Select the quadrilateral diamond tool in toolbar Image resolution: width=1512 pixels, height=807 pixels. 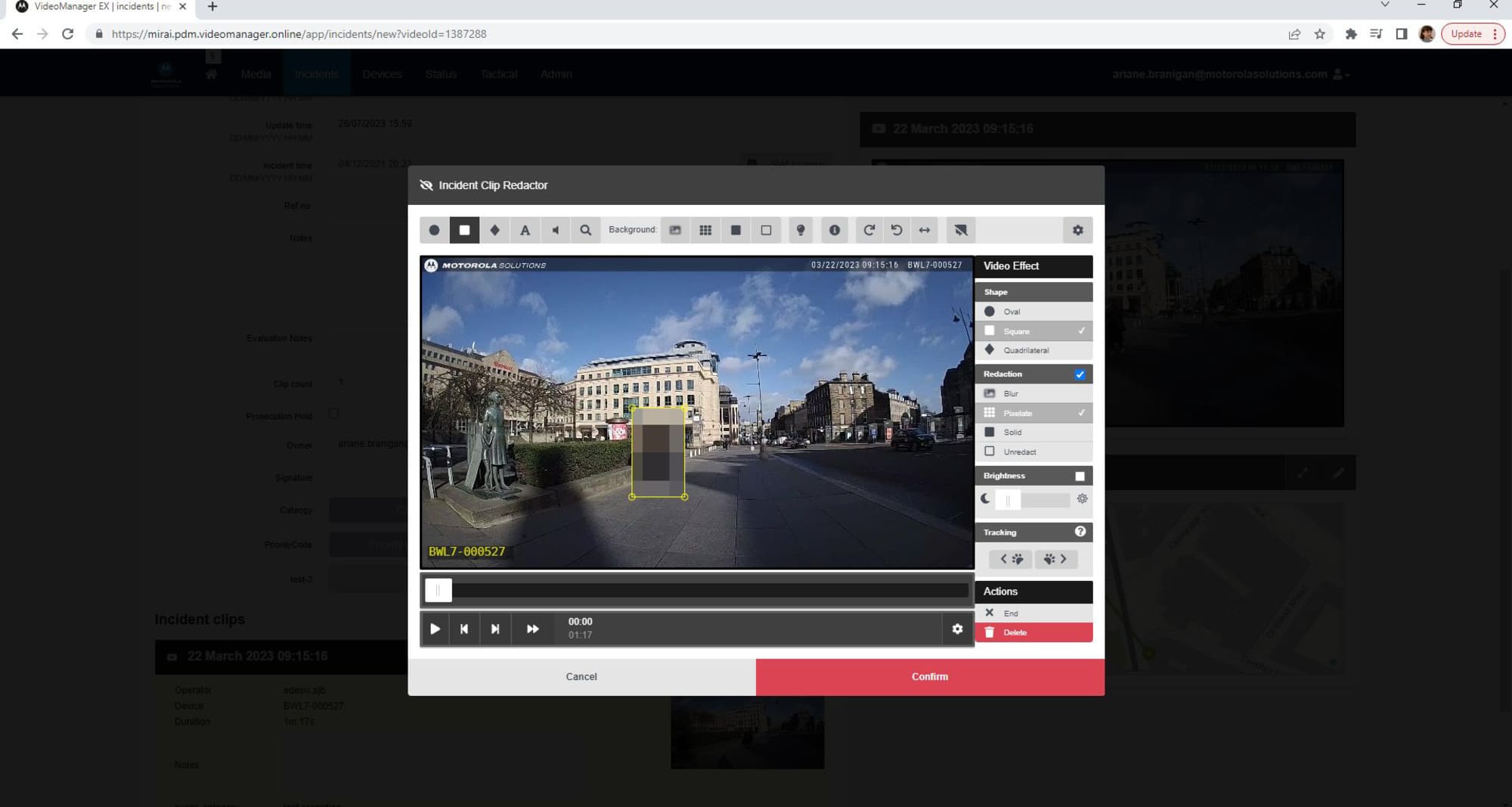click(494, 230)
